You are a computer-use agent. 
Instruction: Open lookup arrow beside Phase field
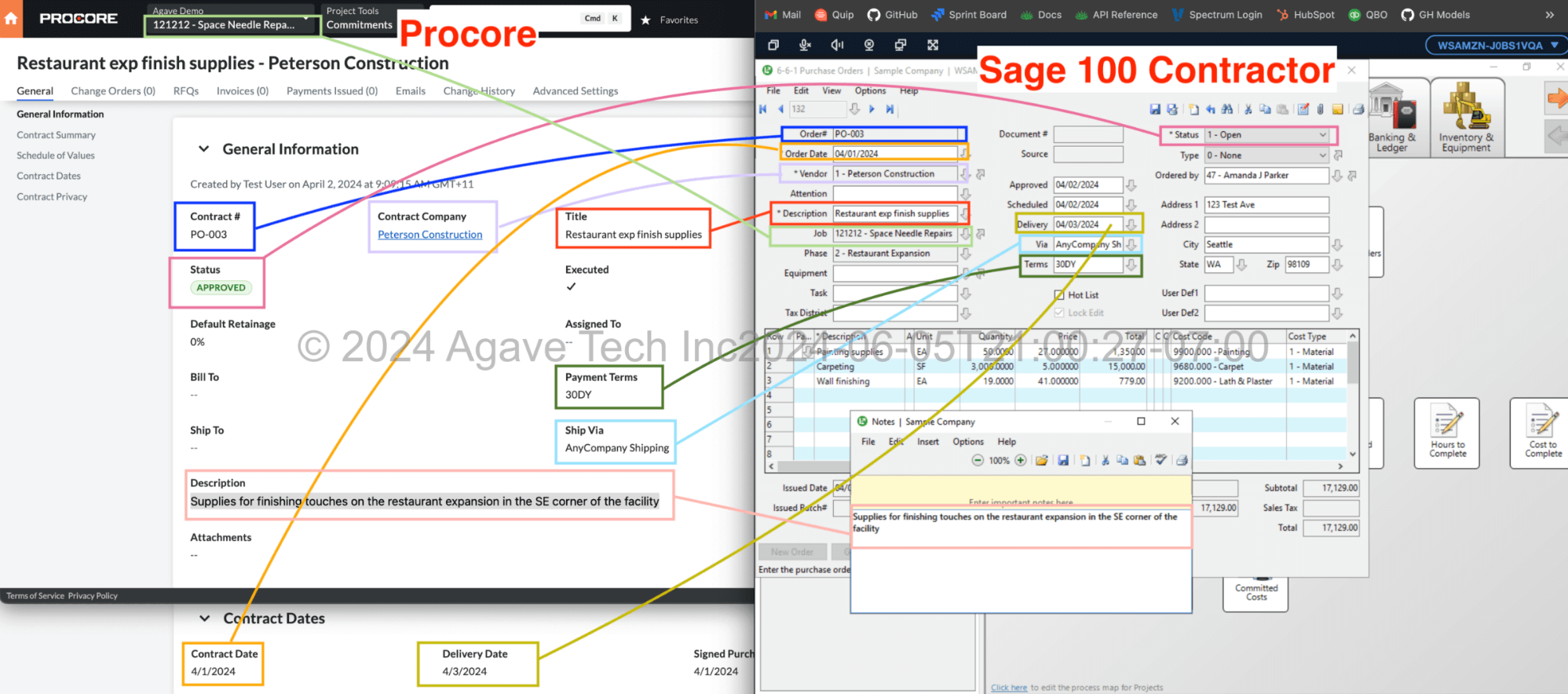pyautogui.click(x=965, y=254)
